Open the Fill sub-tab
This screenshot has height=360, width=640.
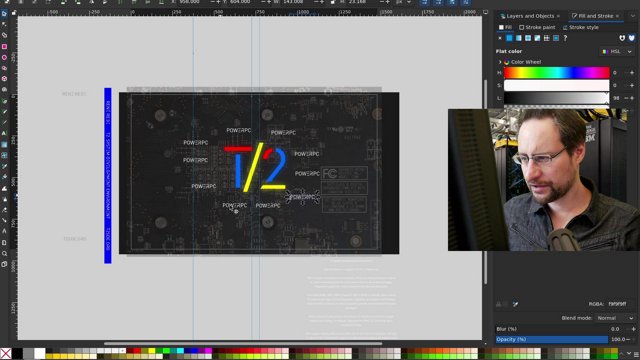505,27
